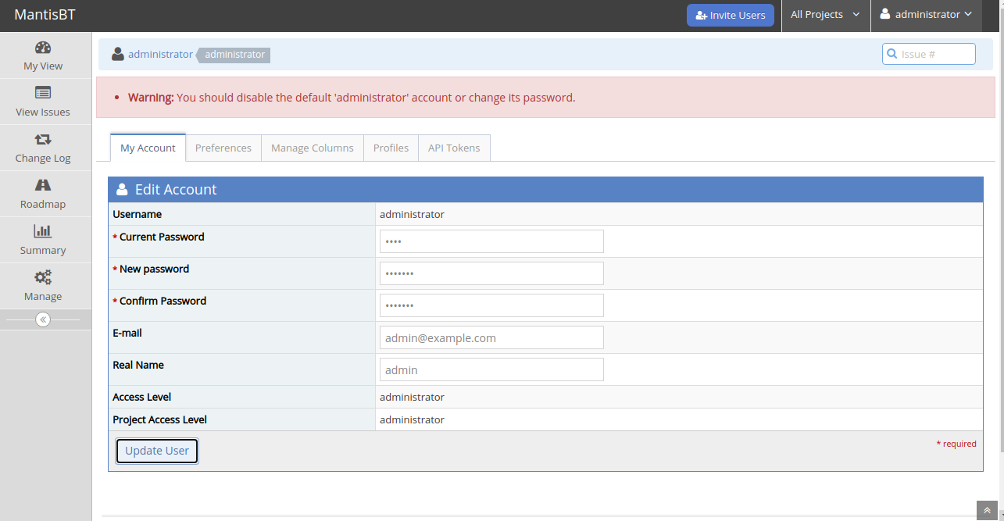Open the API Tokens tab
Viewport: 1004px width, 522px height.
click(x=454, y=148)
